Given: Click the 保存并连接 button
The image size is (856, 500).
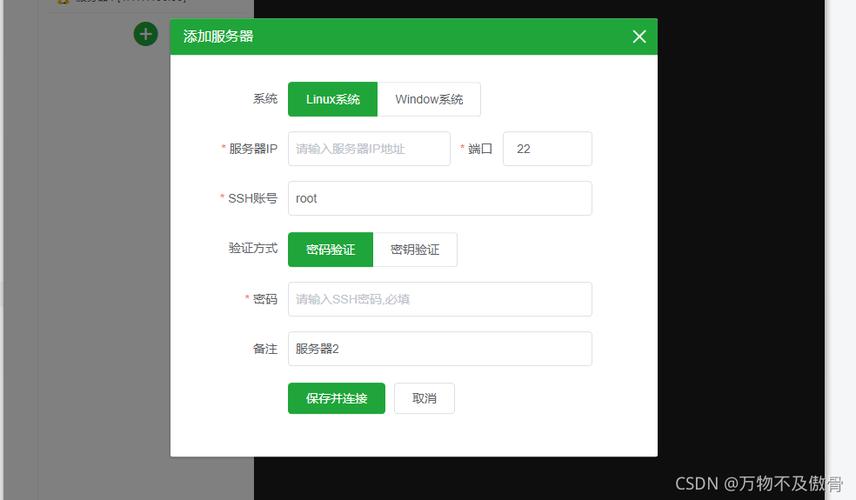Looking at the screenshot, I should click(x=336, y=398).
